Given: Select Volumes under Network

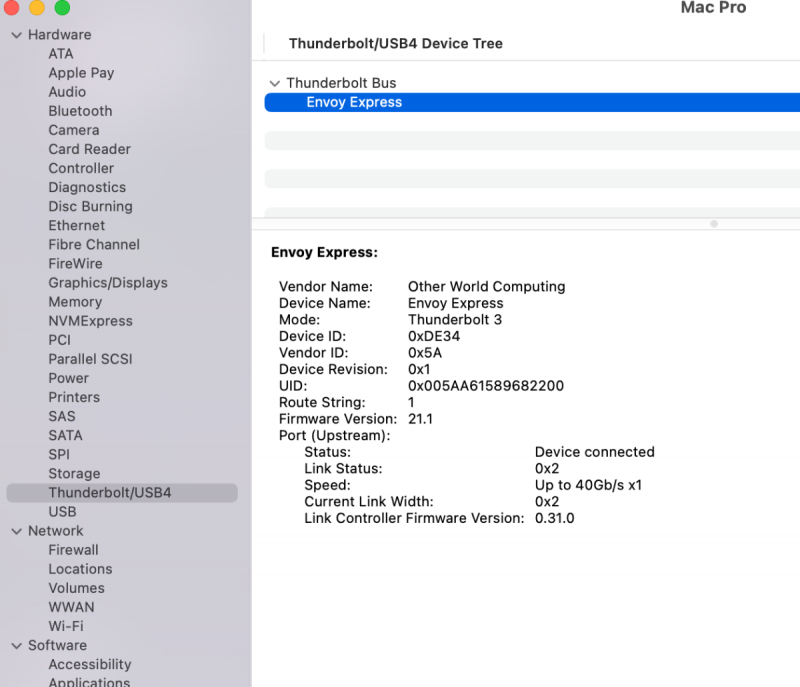Looking at the screenshot, I should pos(77,588).
